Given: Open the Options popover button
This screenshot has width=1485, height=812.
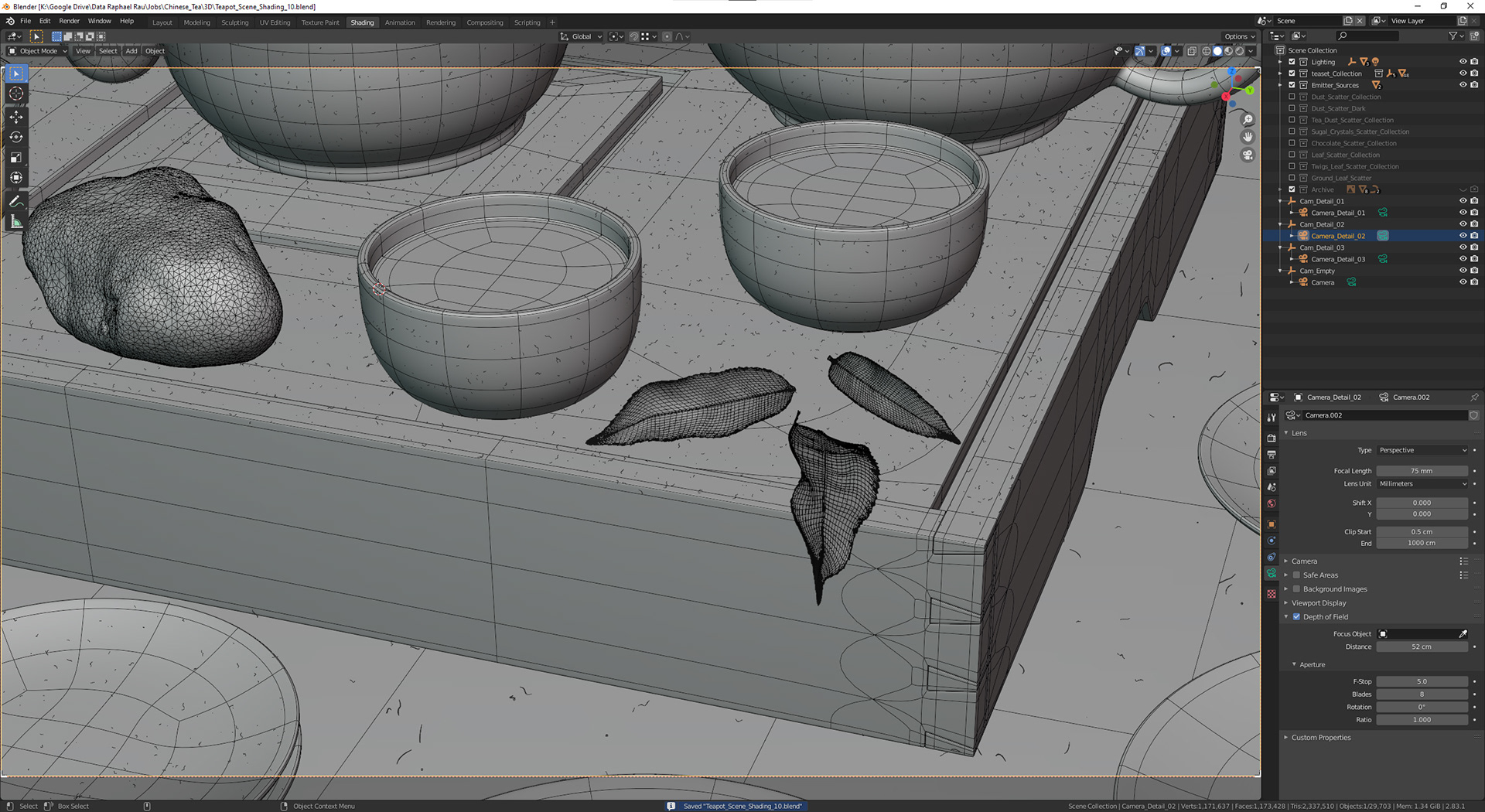Looking at the screenshot, I should [1239, 36].
